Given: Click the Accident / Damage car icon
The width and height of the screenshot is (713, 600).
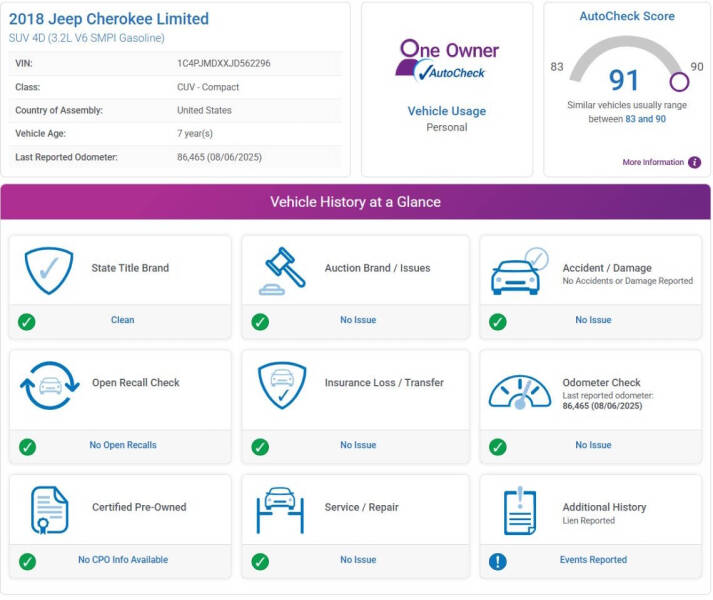Looking at the screenshot, I should (x=519, y=272).
